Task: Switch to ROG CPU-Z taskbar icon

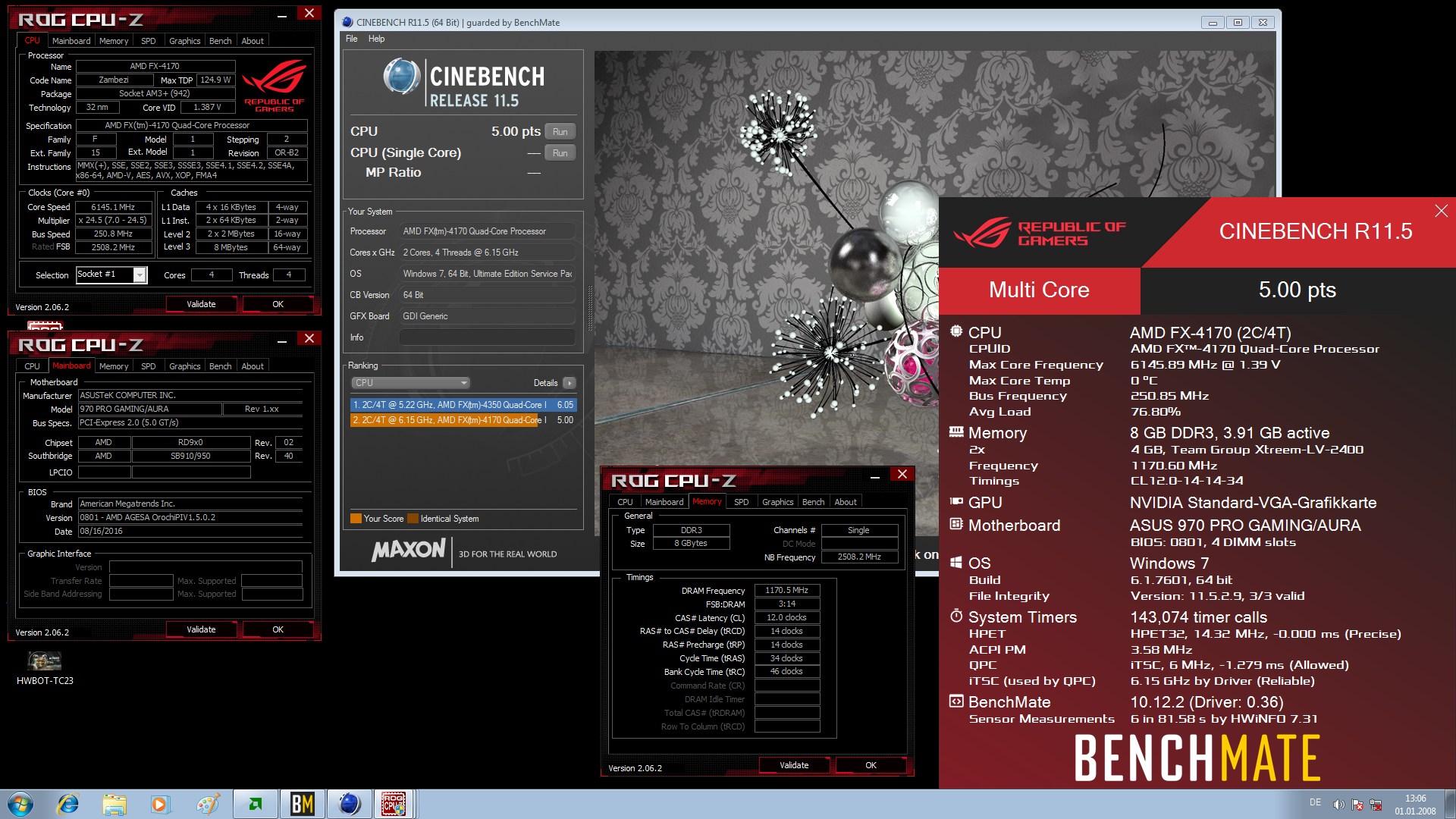Action: pos(394,804)
